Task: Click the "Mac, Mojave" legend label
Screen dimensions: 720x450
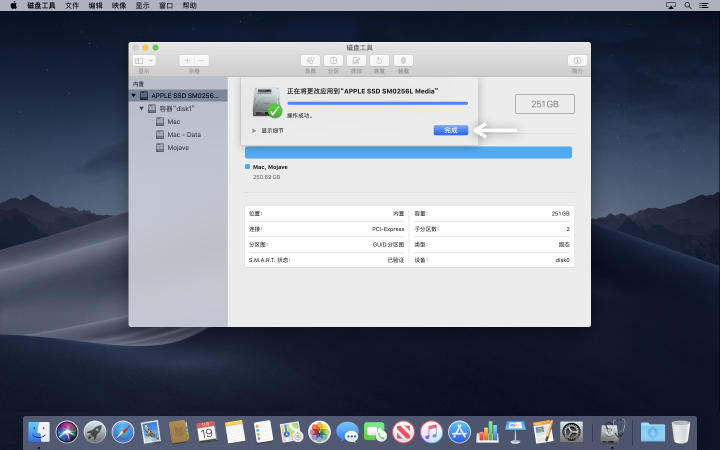Action: point(270,167)
